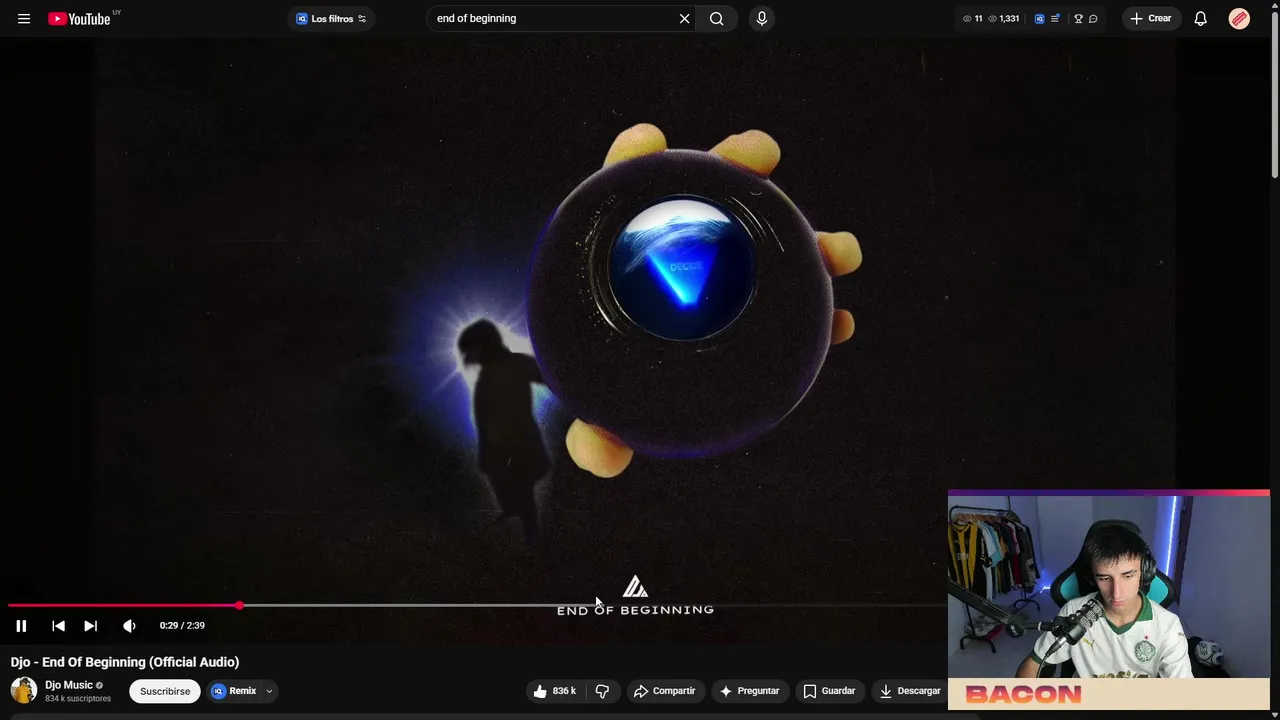Open the blue IQ extension icon in header
Viewport: 1280px width, 720px height.
(1039, 18)
